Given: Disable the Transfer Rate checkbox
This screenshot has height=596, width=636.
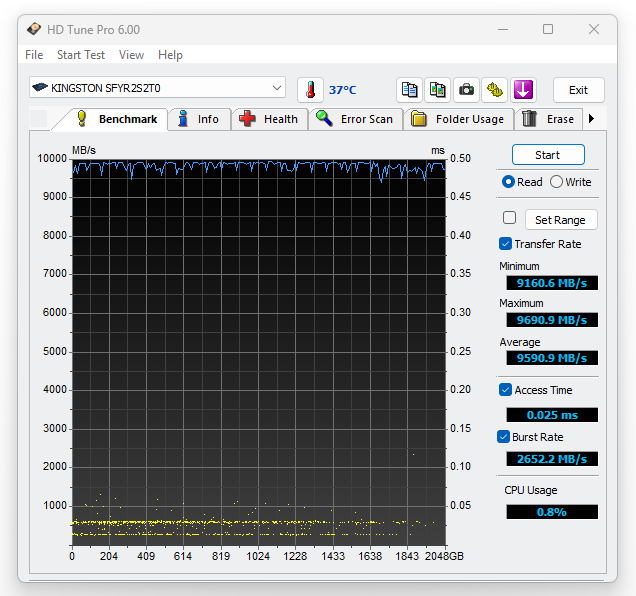Looking at the screenshot, I should (x=506, y=244).
